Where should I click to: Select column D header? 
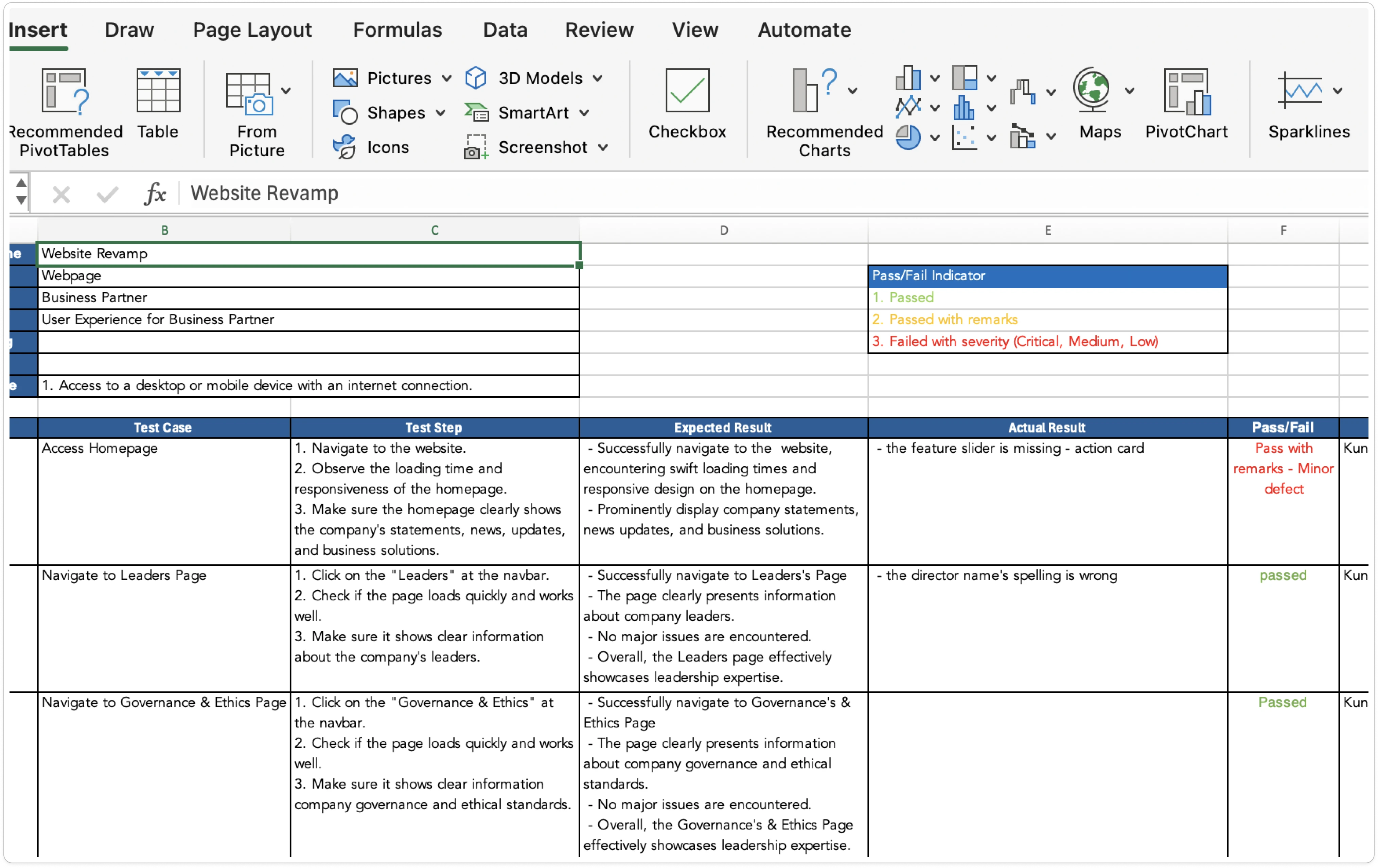(x=724, y=230)
